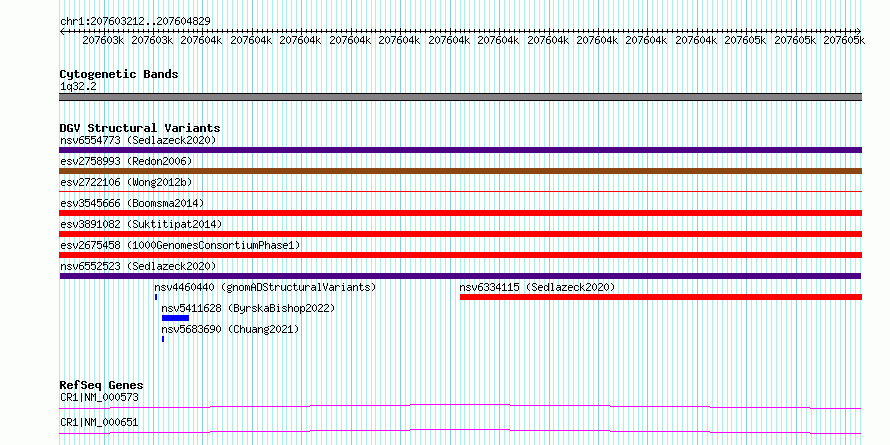Viewport: 890px width, 445px height.
Task: Click the nsv5411628 (ByrskaBishop2022) label
Action: pyautogui.click(x=248, y=308)
